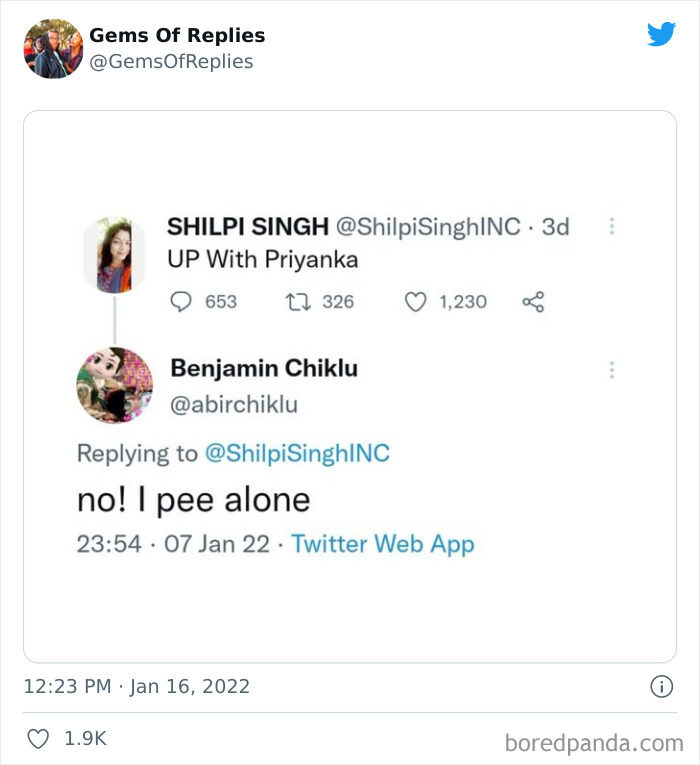Open Shilpi Singh's avatar
Image resolution: width=700 pixels, height=765 pixels.
pos(114,255)
